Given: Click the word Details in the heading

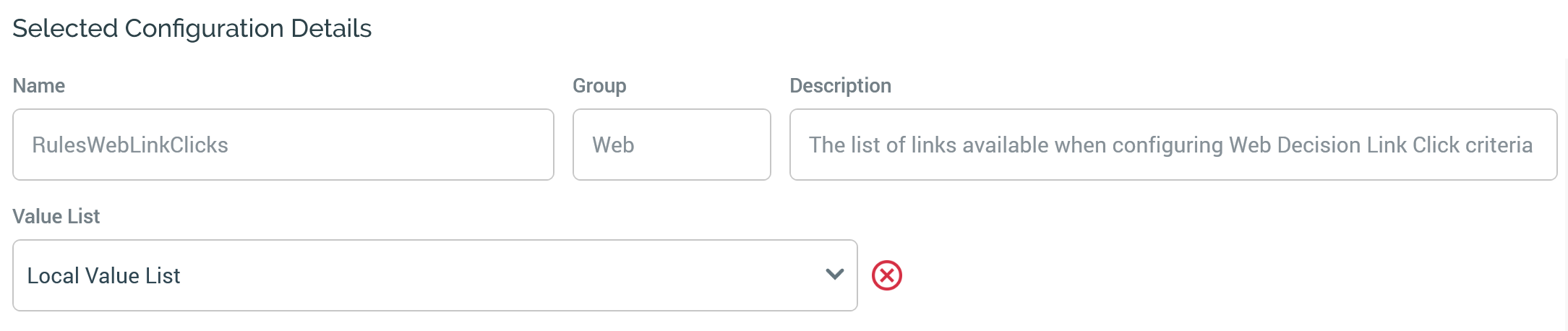Looking at the screenshot, I should point(331,29).
